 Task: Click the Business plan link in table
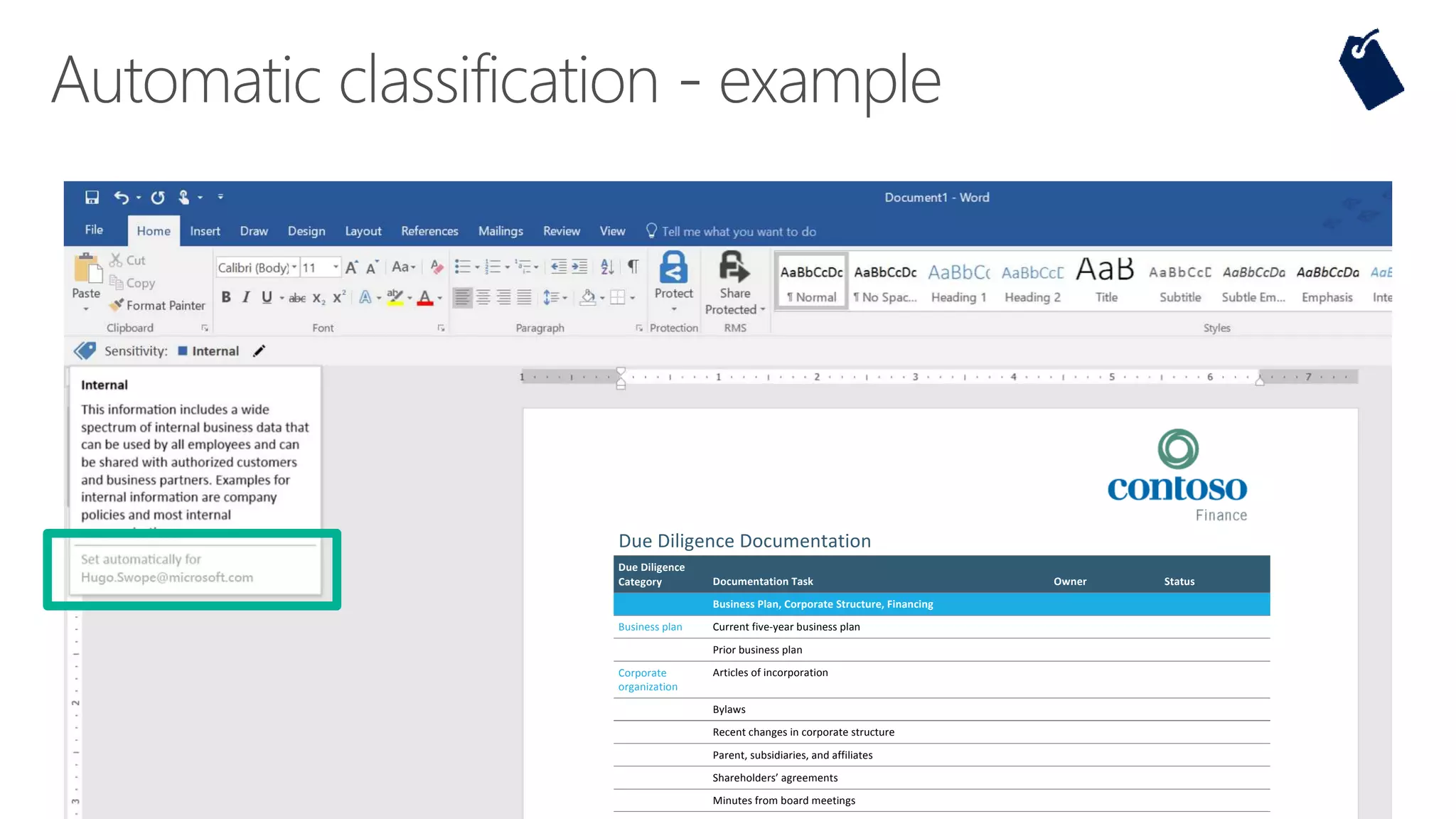coord(650,626)
